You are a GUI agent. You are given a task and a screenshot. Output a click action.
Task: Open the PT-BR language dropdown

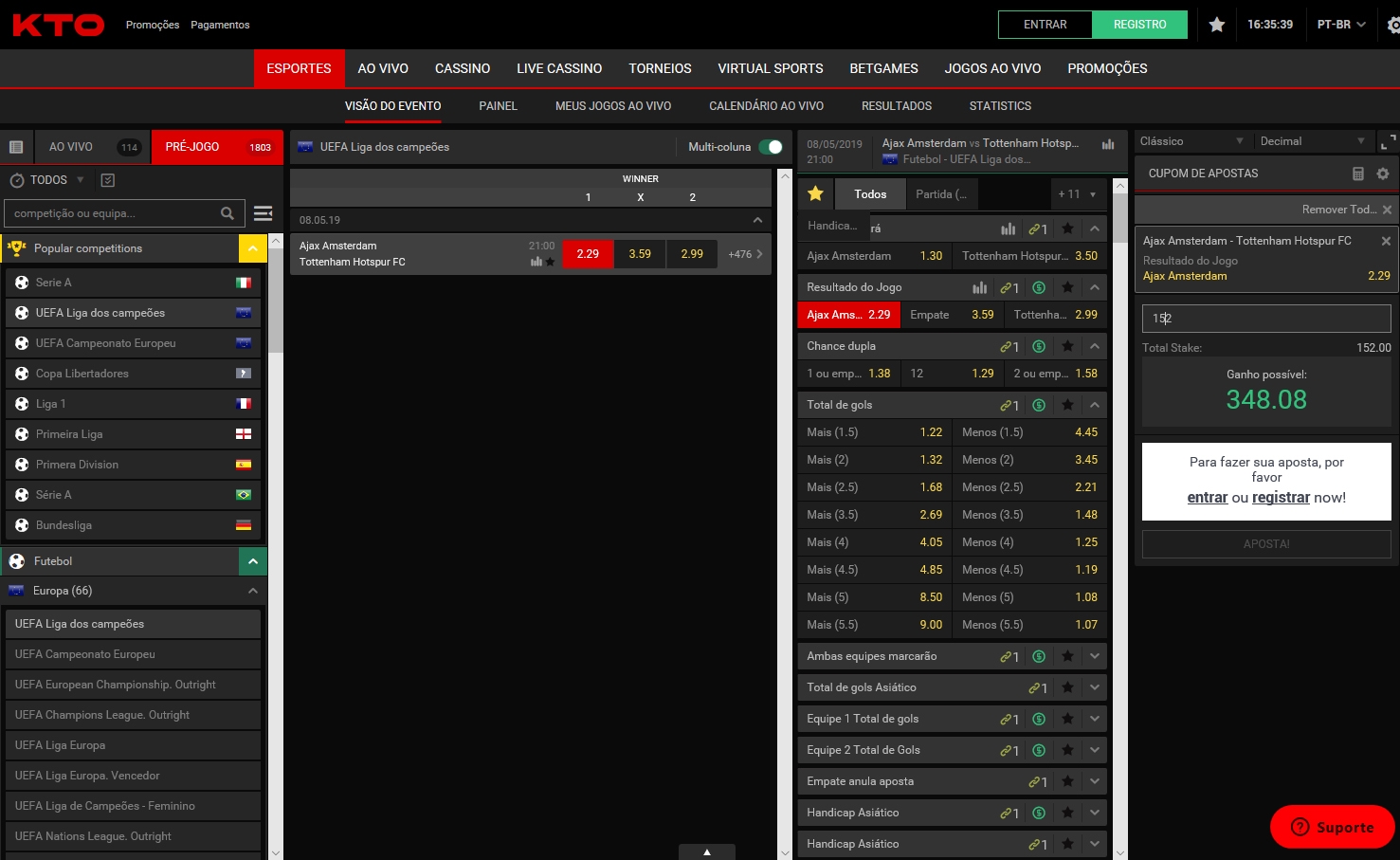[x=1341, y=25]
